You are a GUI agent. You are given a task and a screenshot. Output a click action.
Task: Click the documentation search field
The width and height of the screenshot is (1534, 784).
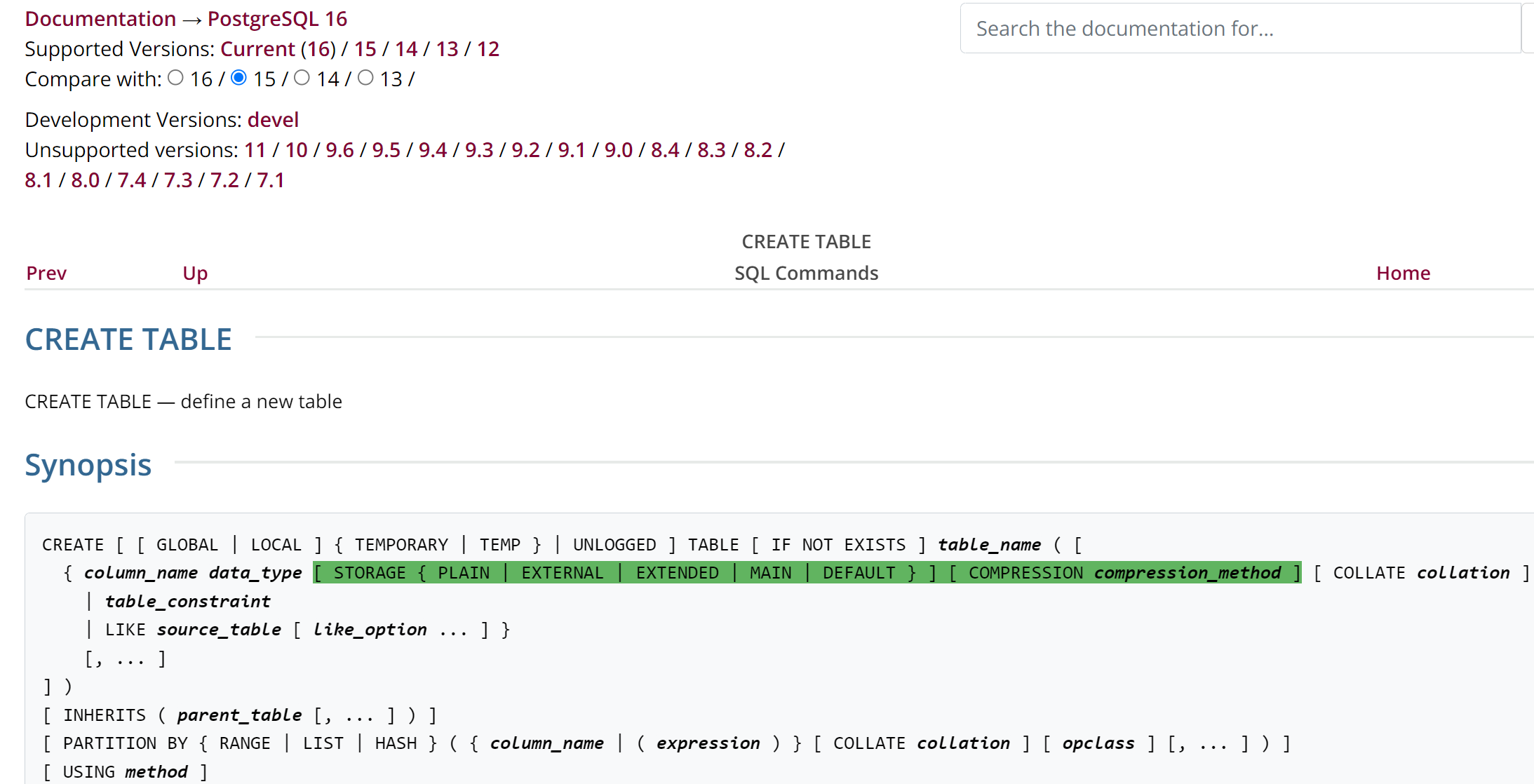(x=1239, y=29)
